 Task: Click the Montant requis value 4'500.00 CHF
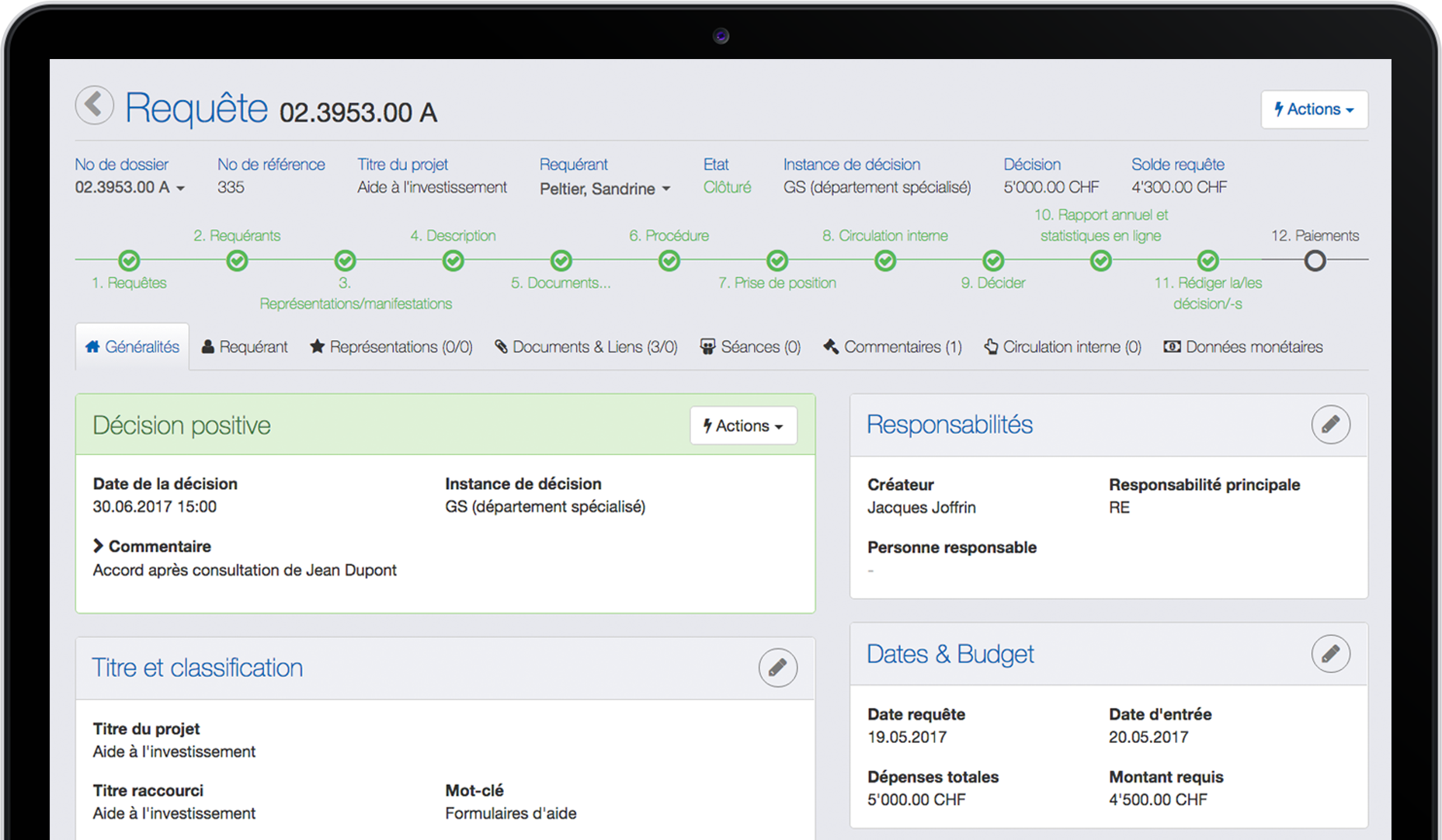coord(1158,800)
